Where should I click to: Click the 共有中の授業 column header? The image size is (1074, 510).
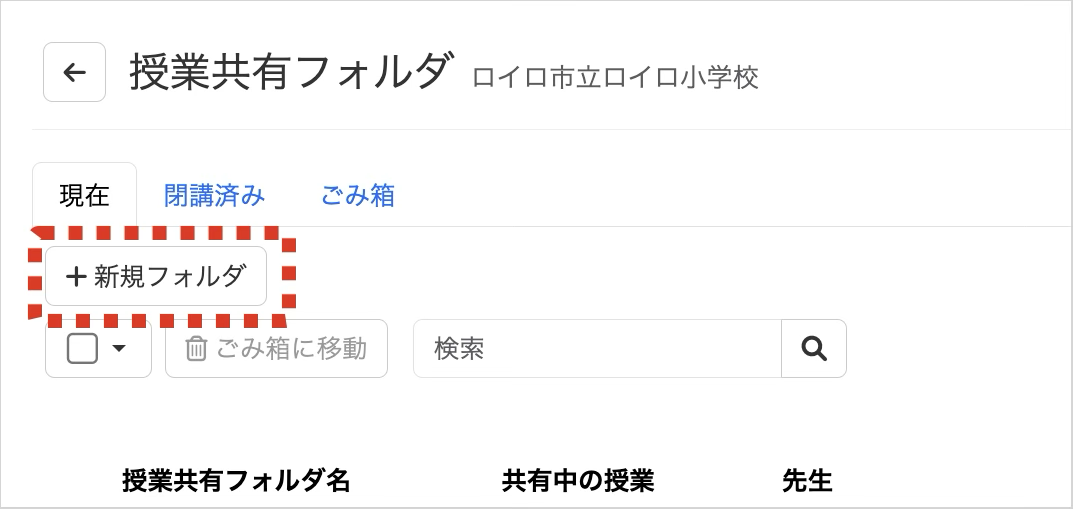pos(578,481)
